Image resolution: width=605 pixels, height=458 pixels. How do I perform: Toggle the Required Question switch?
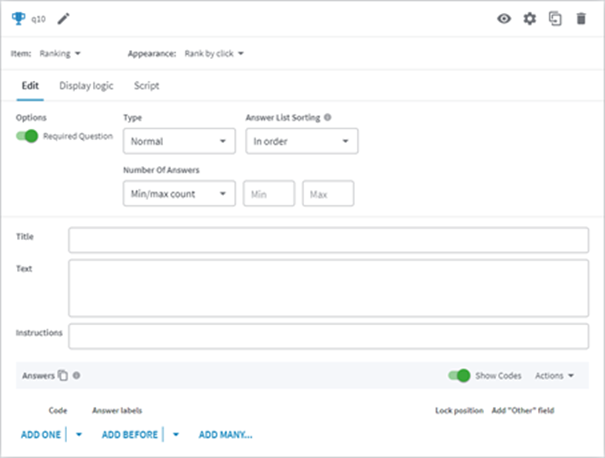(27, 136)
